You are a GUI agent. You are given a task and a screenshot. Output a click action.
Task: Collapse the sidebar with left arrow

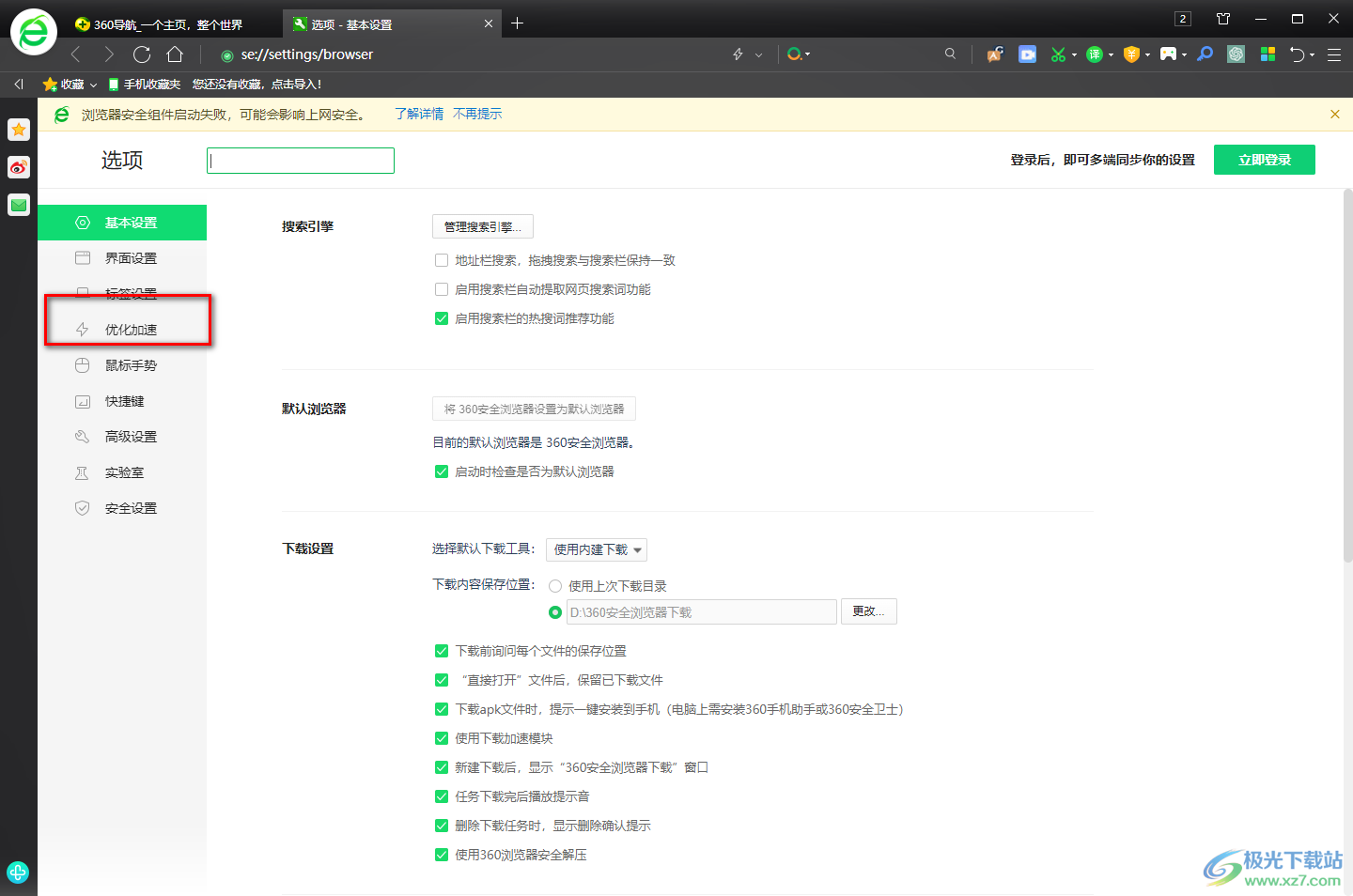click(x=19, y=85)
